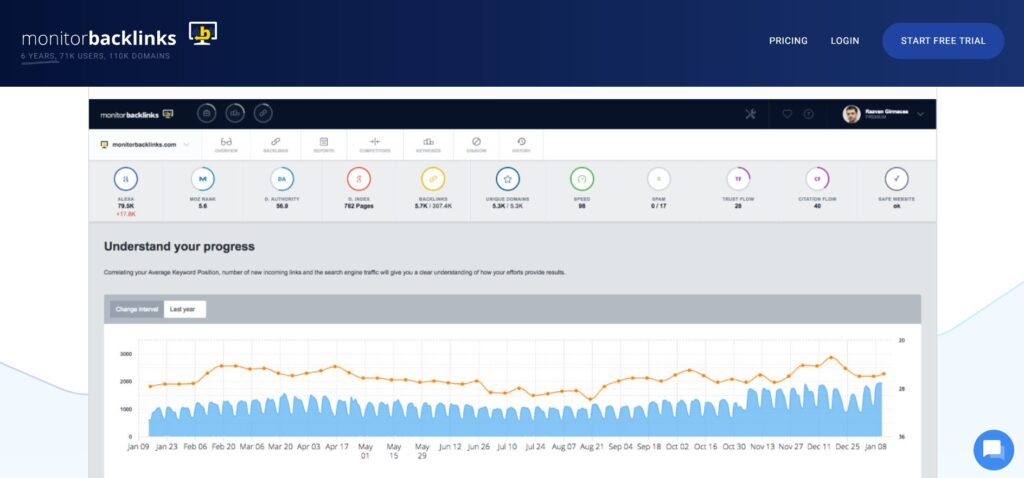The width and height of the screenshot is (1024, 478).
Task: Click the orange line peak near Dec 11
Action: (x=831, y=357)
